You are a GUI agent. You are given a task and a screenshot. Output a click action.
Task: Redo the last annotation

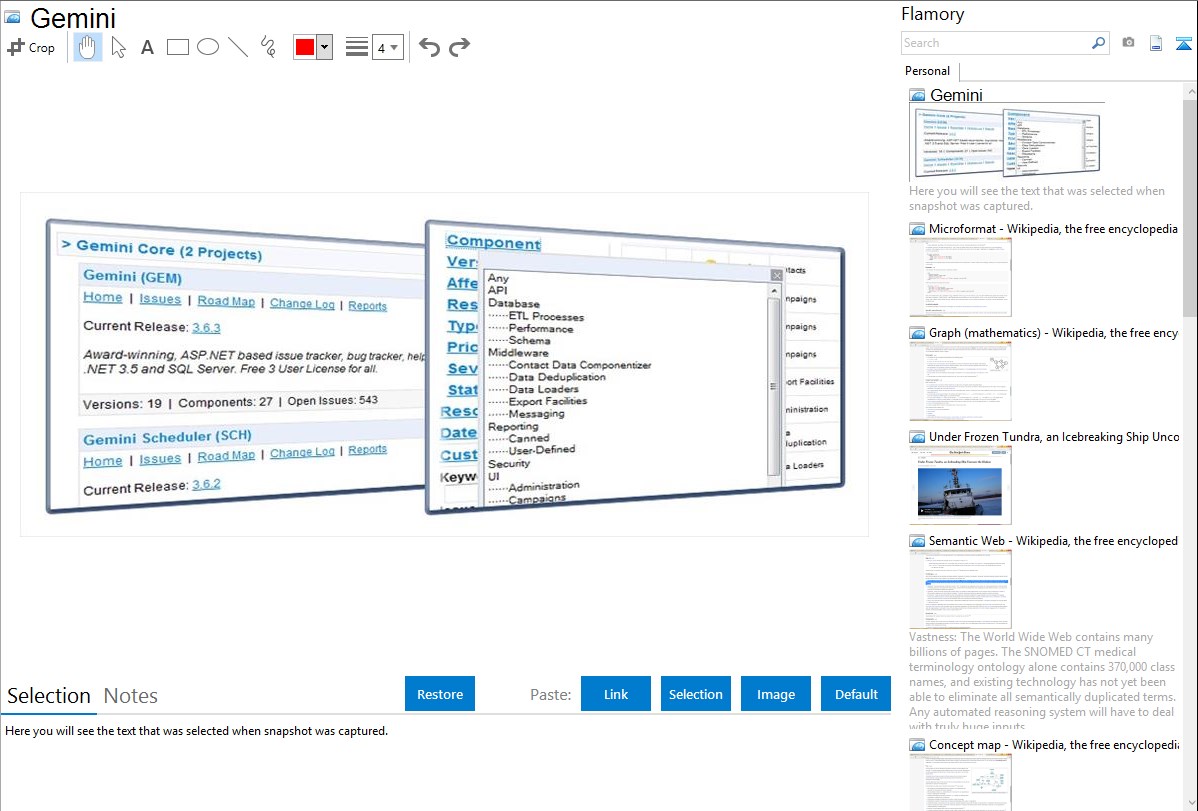tap(459, 47)
